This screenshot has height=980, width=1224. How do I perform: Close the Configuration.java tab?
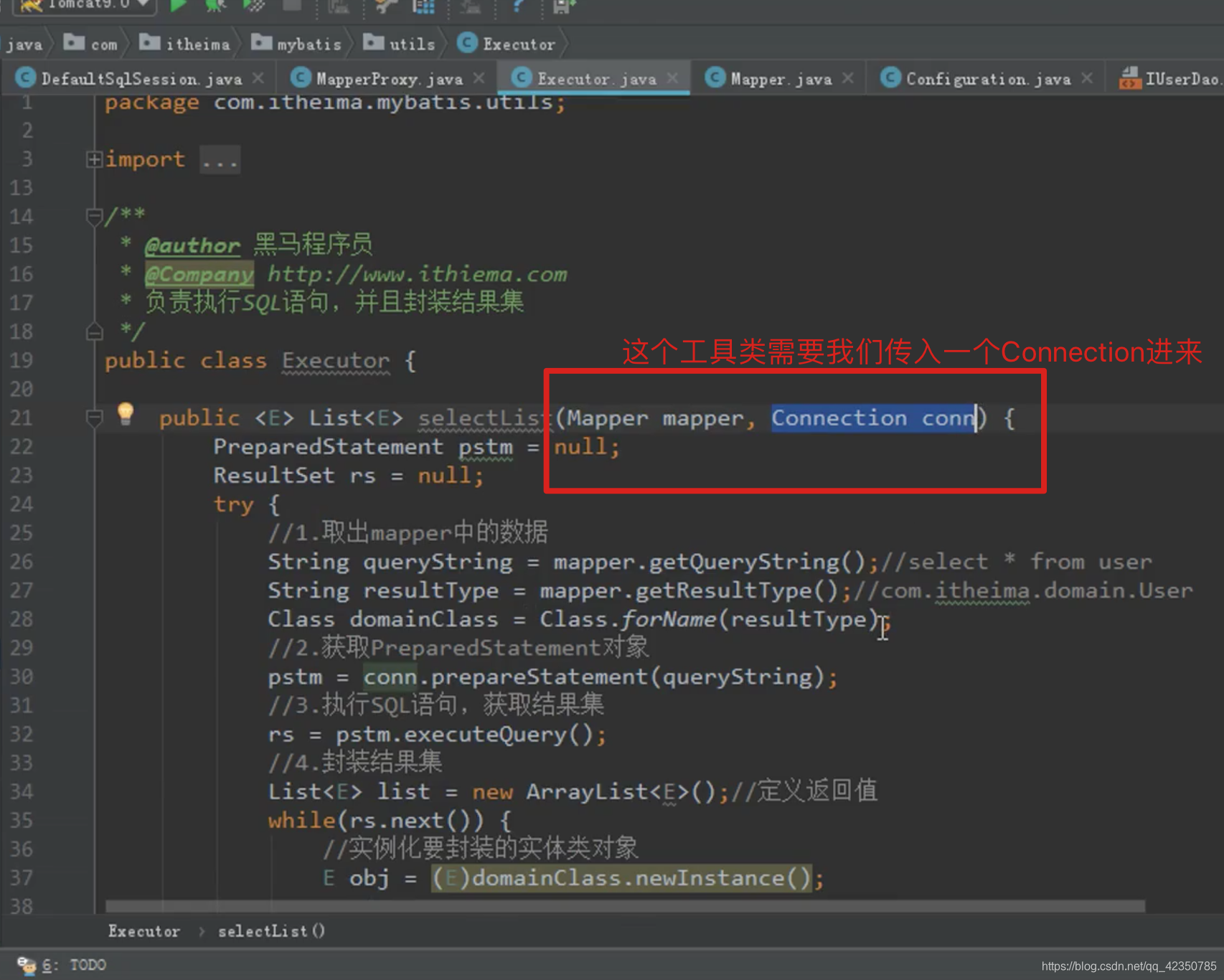[x=1087, y=77]
